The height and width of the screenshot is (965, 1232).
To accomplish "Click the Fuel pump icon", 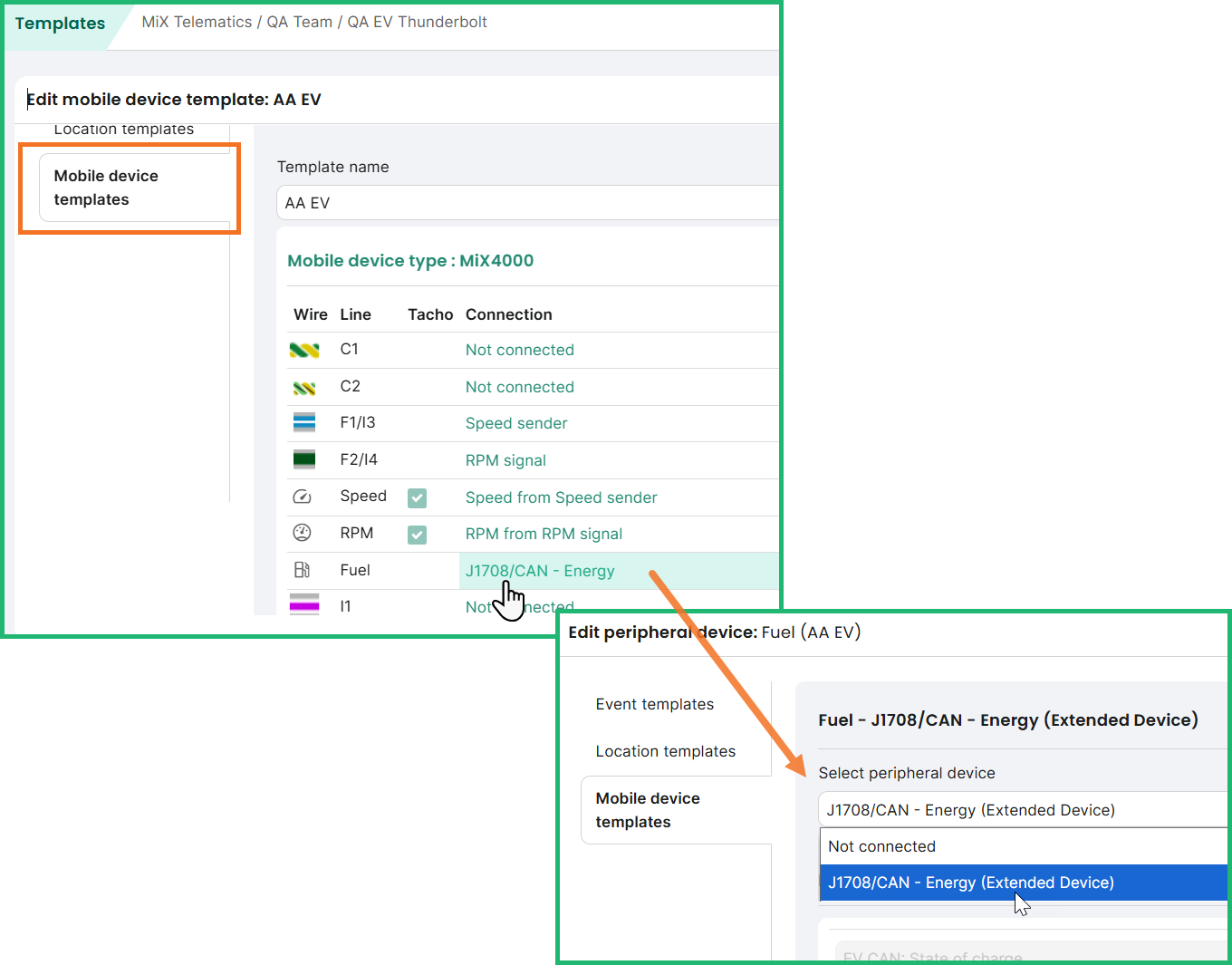I will [303, 570].
